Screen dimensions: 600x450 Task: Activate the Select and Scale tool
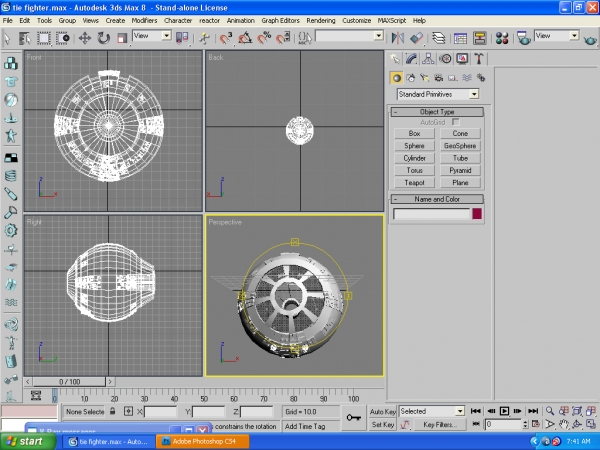(x=122, y=38)
